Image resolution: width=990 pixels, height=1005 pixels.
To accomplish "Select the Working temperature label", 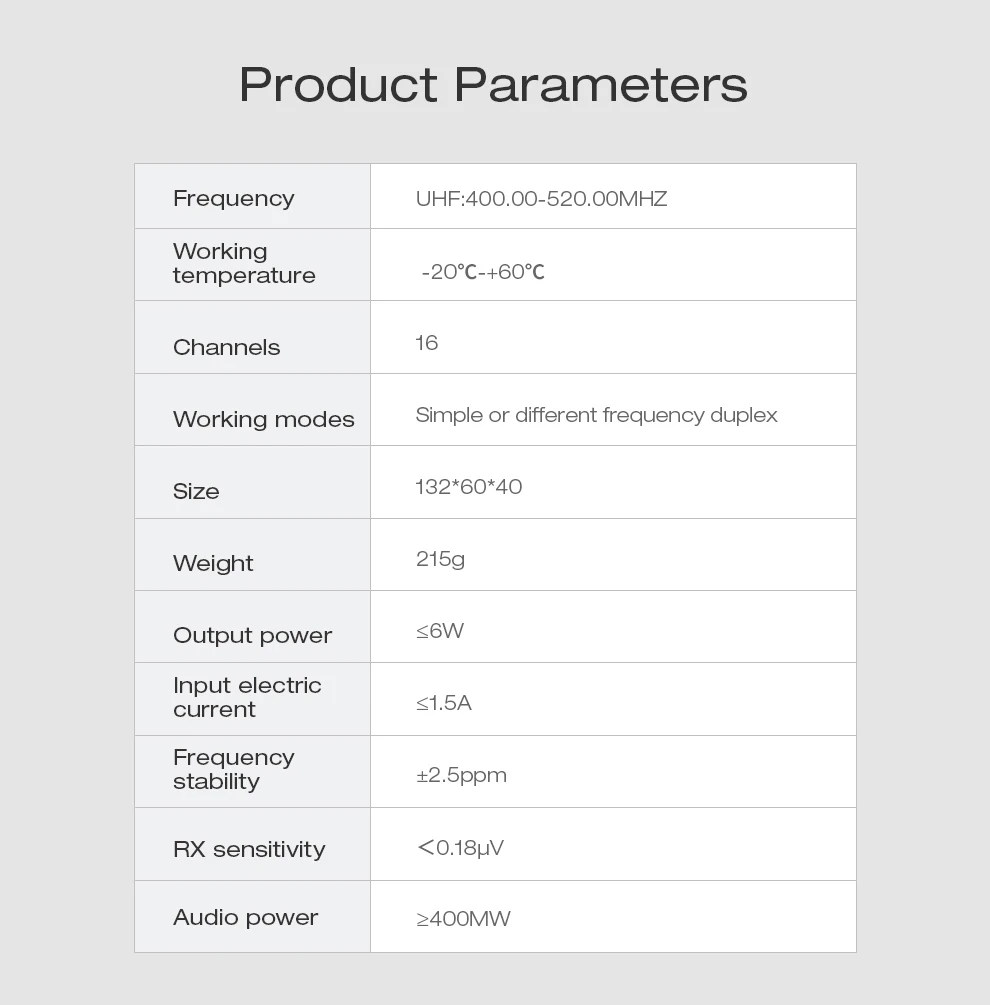I will click(x=244, y=263).
